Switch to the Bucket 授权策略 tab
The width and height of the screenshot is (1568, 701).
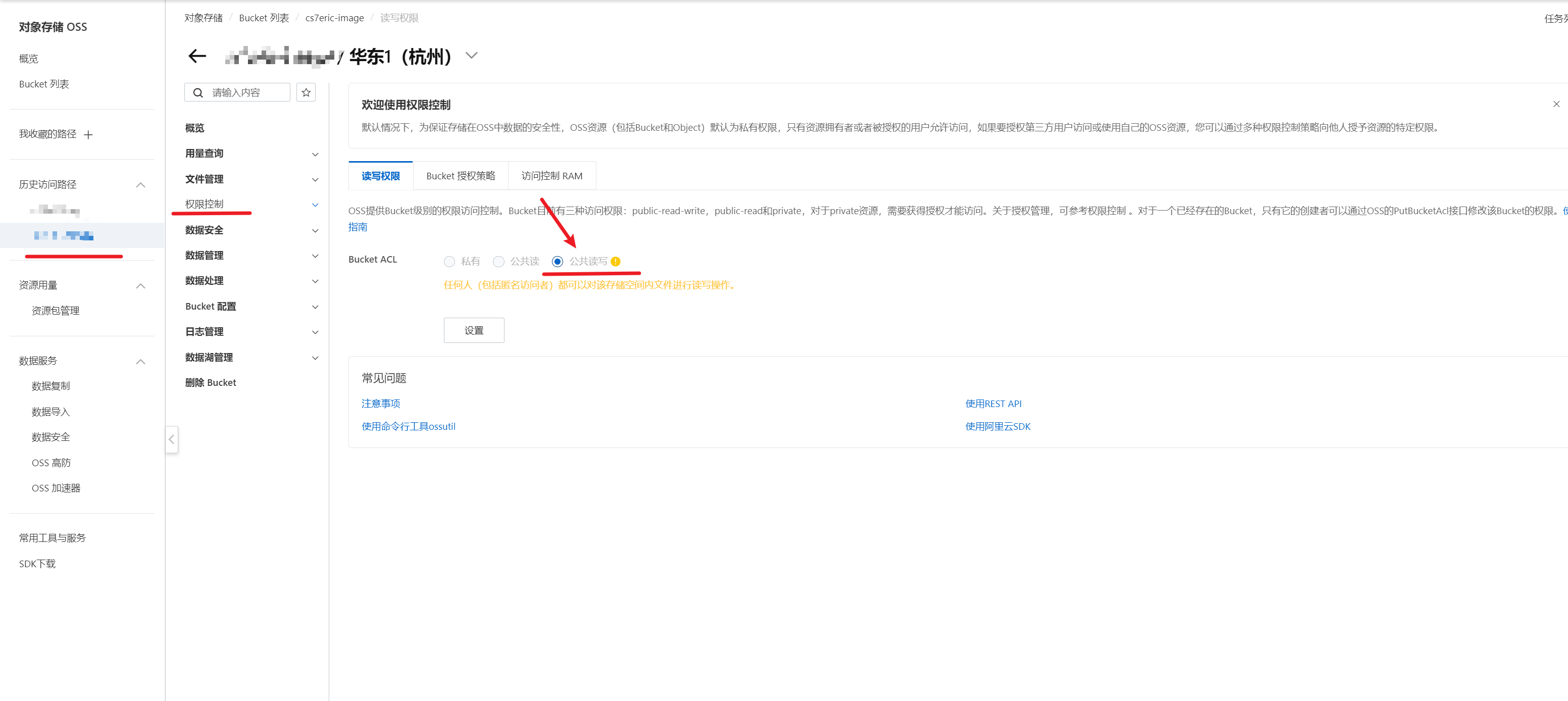(460, 176)
